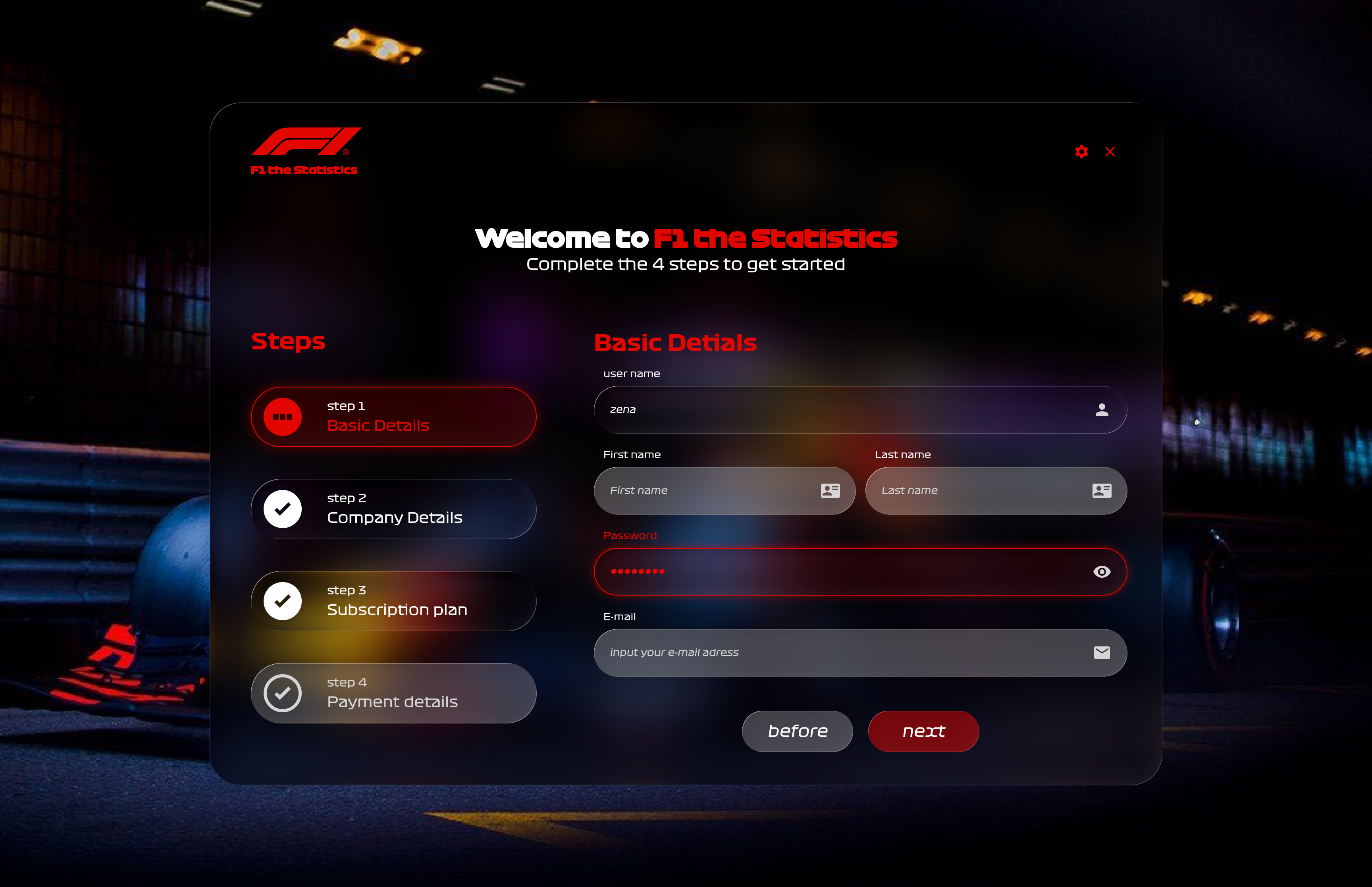The height and width of the screenshot is (887, 1372).
Task: Go to step 3 Subscription plan
Action: coord(394,601)
